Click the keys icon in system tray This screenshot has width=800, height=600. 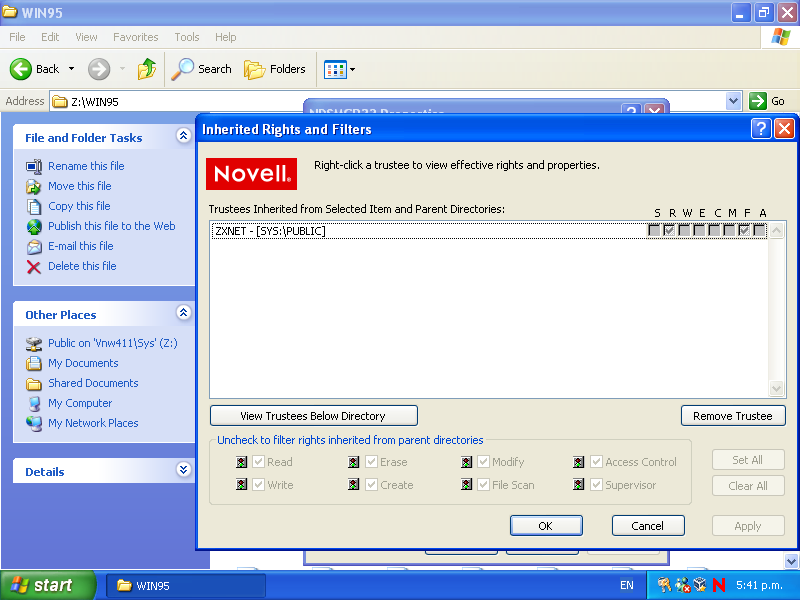click(664, 585)
